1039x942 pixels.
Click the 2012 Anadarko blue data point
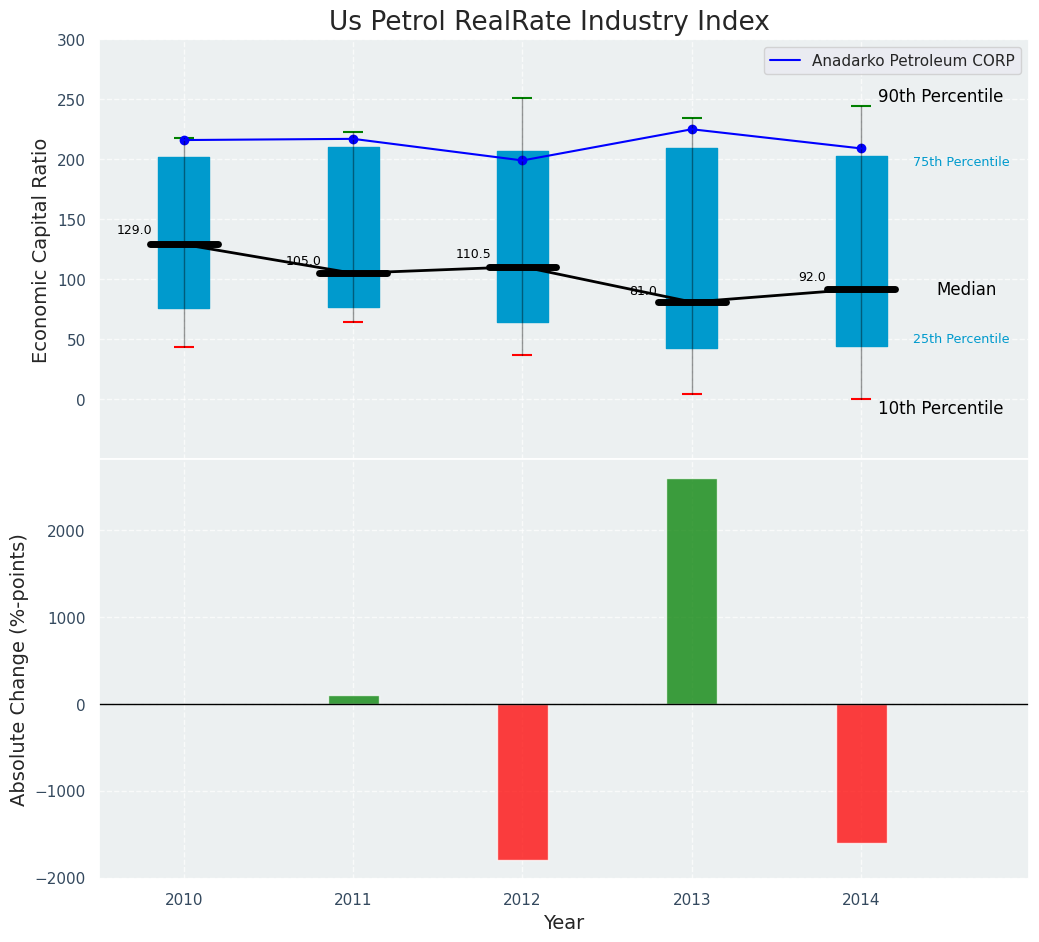pos(522,160)
